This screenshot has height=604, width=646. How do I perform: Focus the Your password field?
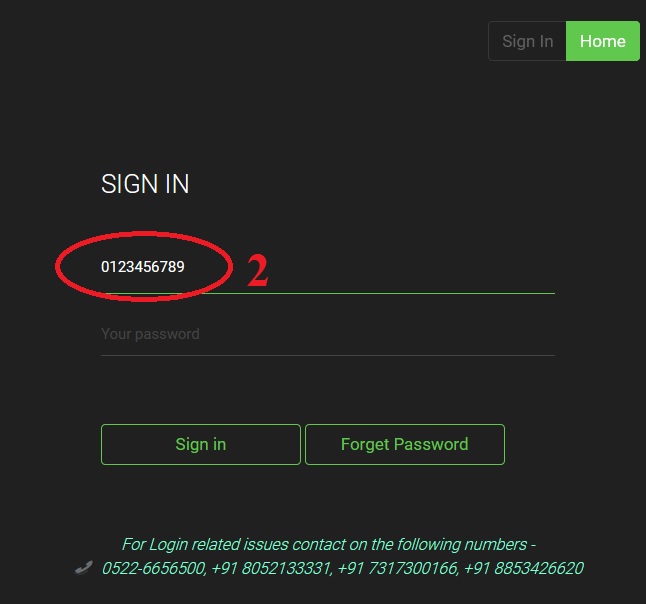coord(300,334)
